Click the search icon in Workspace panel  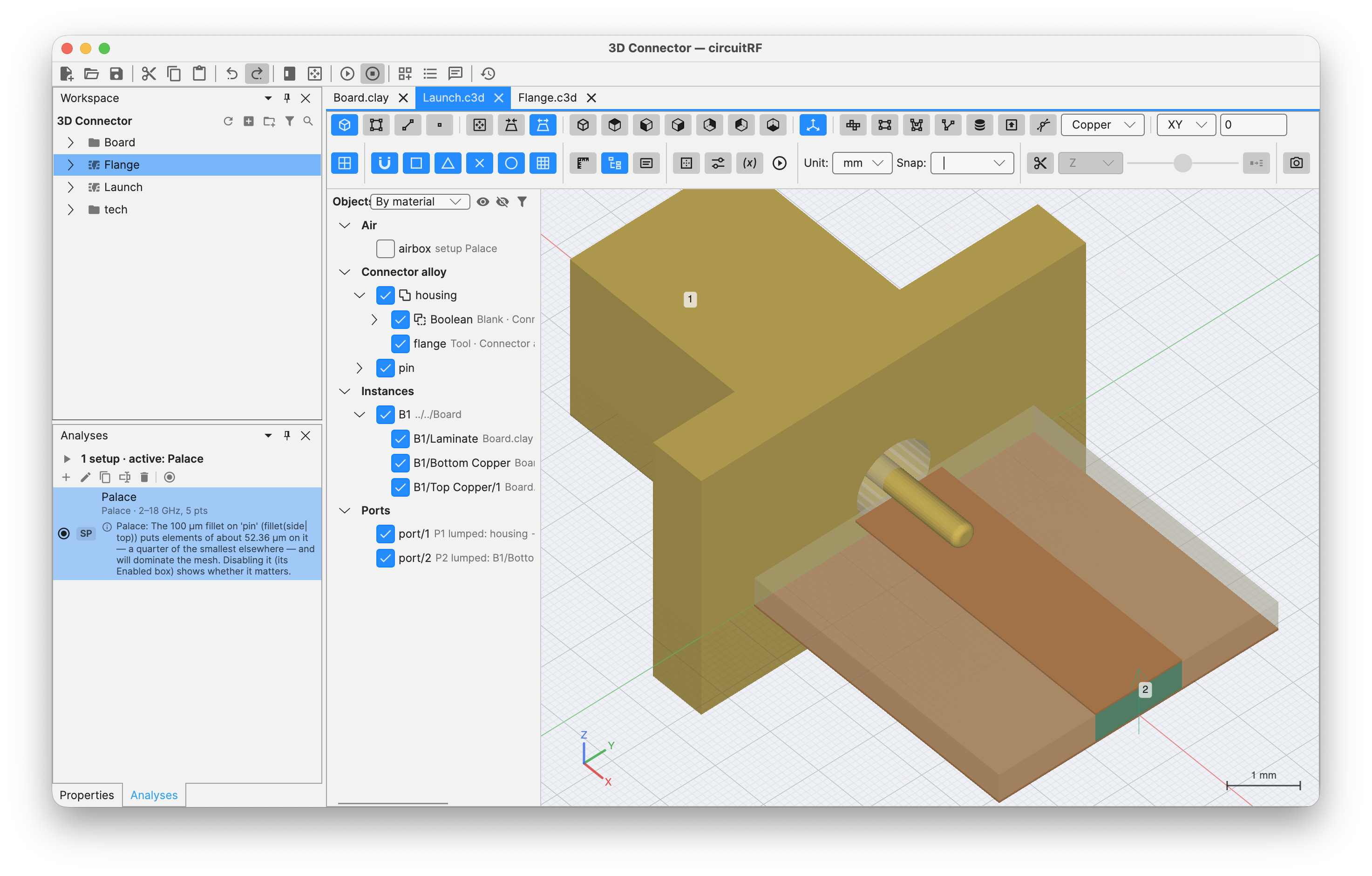point(308,121)
